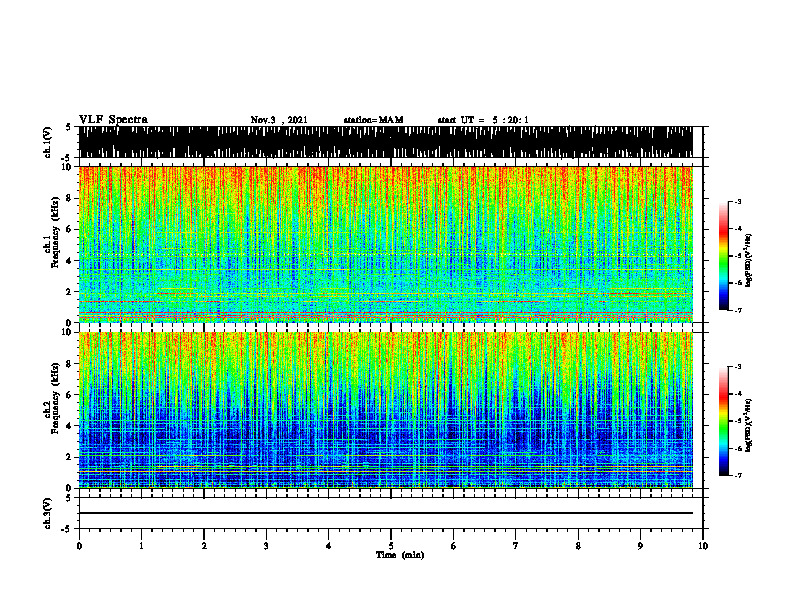Click the ch.1 'Frequency (kHz)' axis label
This screenshot has width=792, height=612.
55,232
